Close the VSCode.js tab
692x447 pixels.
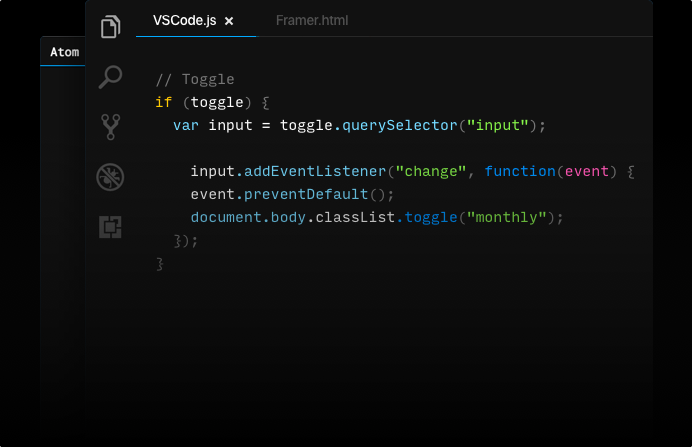(229, 21)
